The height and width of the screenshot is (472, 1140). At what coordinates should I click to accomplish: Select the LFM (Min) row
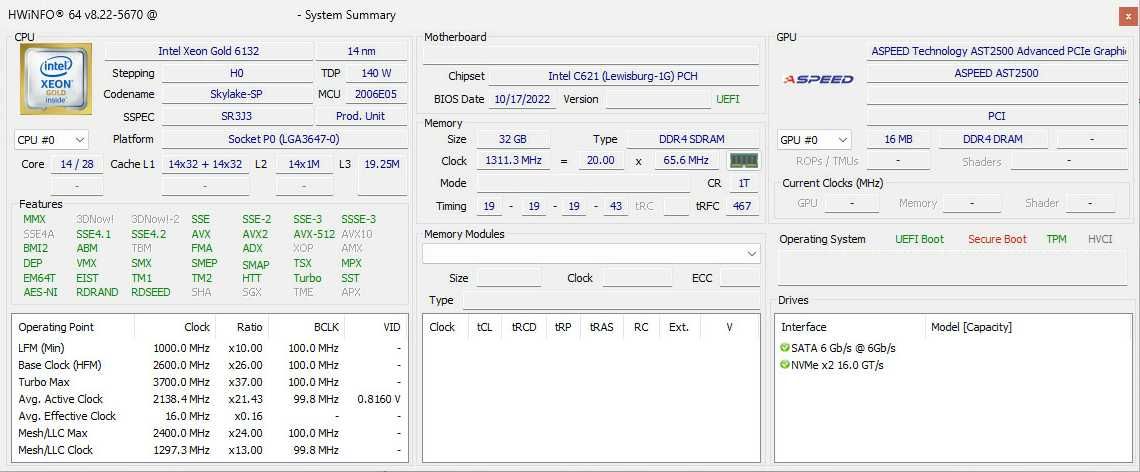point(209,348)
